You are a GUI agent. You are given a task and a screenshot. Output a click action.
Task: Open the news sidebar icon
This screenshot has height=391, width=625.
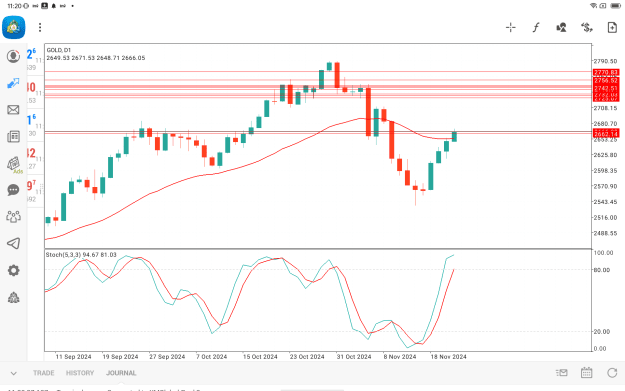[x=13, y=137]
